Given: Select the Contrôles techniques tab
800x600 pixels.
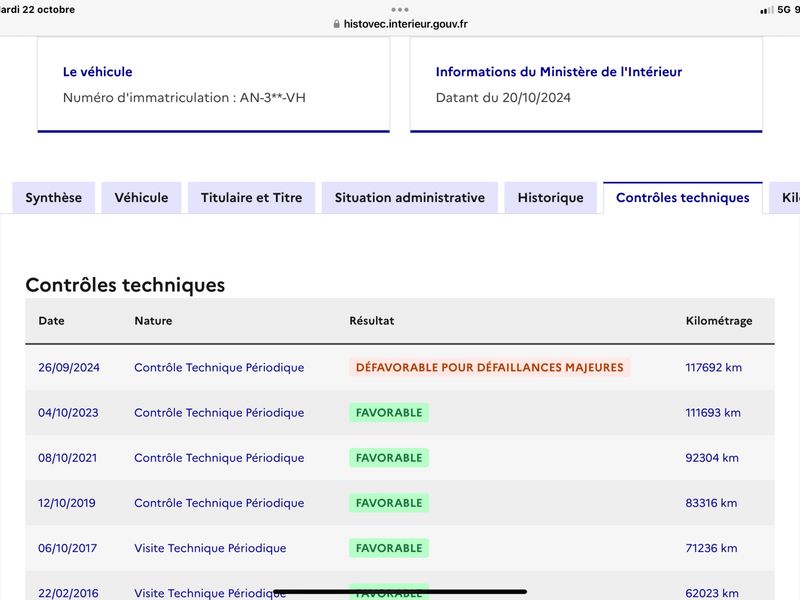Looking at the screenshot, I should (x=683, y=197).
